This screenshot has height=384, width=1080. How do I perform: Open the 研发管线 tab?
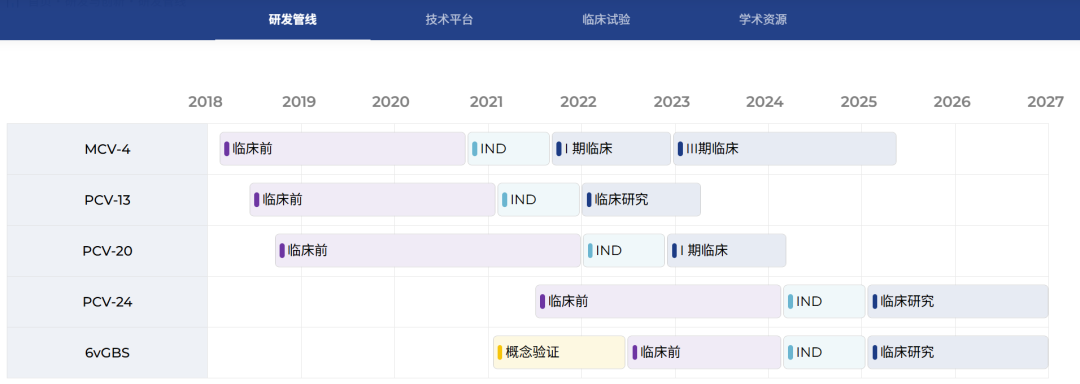click(293, 20)
